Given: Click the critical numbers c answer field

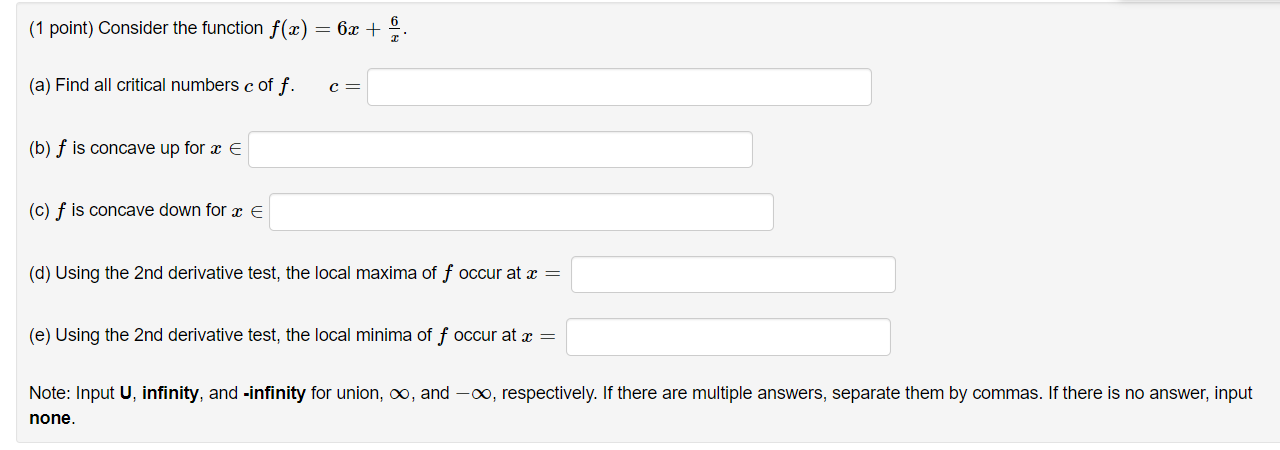Looking at the screenshot, I should click(x=619, y=87).
